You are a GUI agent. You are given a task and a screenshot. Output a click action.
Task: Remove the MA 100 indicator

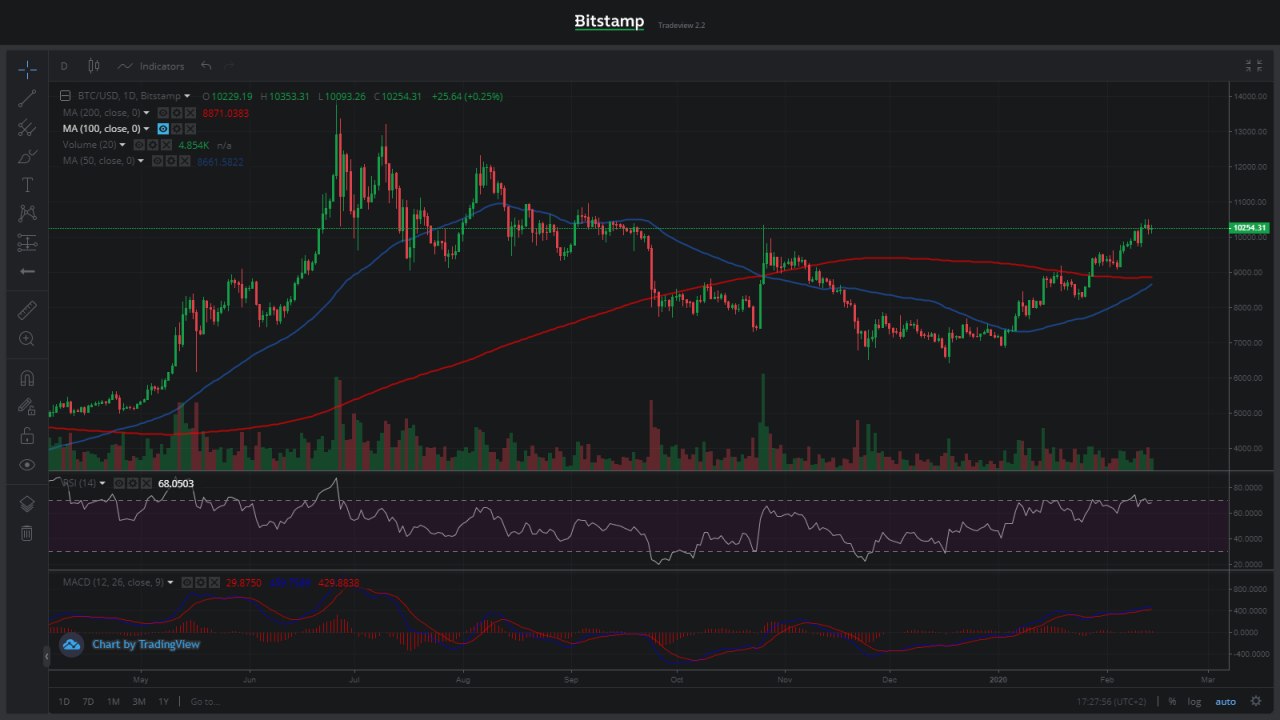click(190, 129)
